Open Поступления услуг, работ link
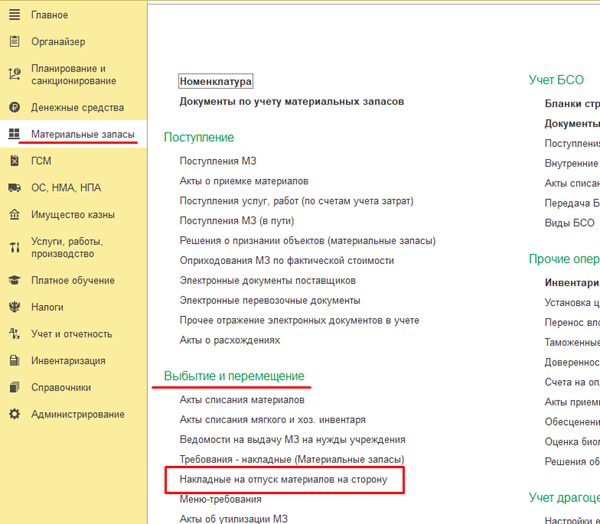Viewport: 600px width, 524px height. tap(296, 201)
